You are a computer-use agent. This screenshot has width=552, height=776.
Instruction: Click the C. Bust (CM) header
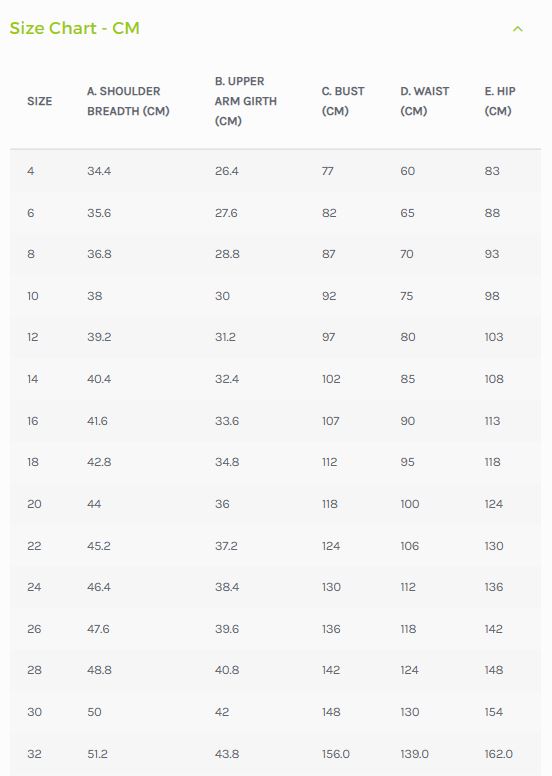tap(343, 101)
